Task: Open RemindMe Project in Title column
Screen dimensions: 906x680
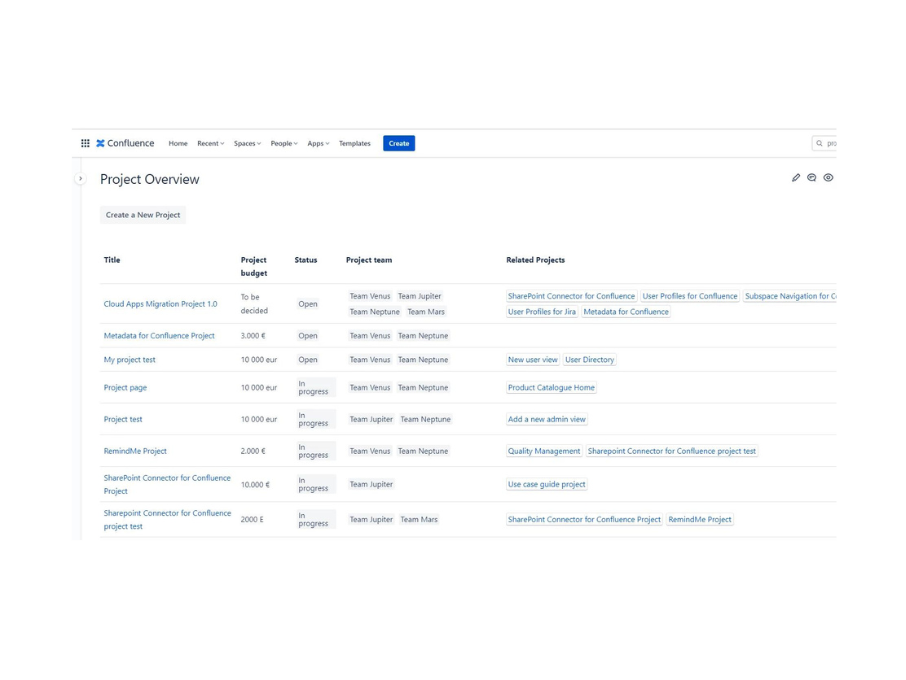Action: point(135,451)
